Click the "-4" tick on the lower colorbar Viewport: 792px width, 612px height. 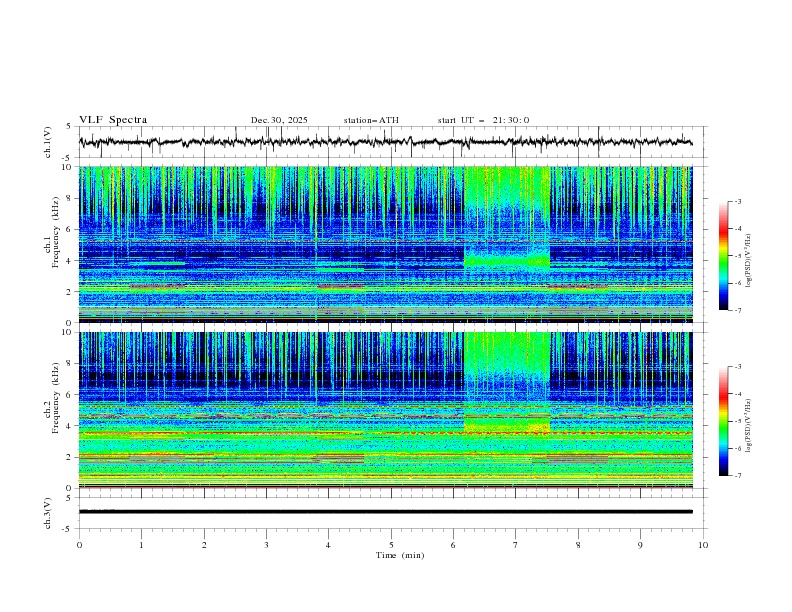tap(737, 394)
